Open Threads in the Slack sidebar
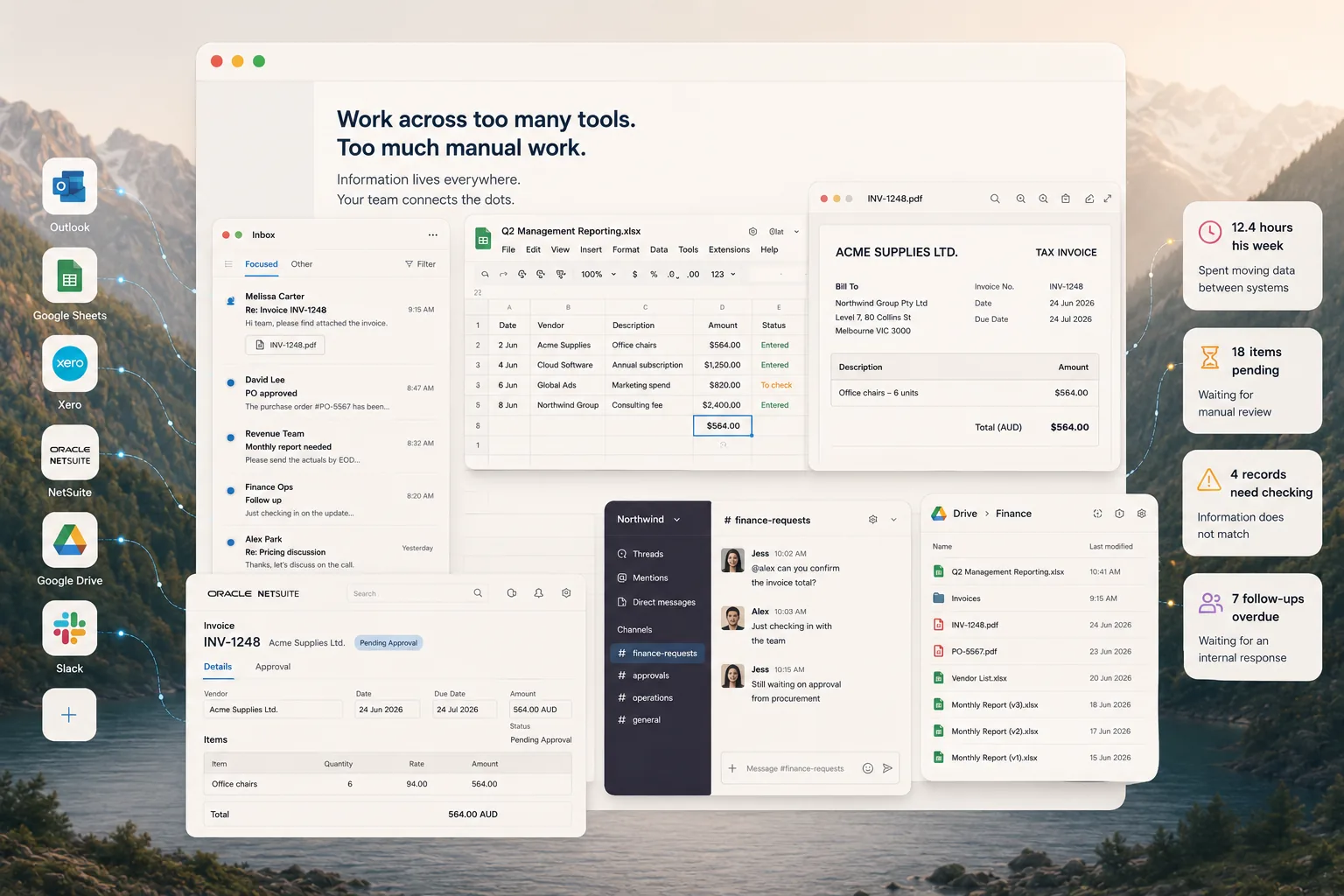Screen dimensions: 1344x896 [640, 554]
